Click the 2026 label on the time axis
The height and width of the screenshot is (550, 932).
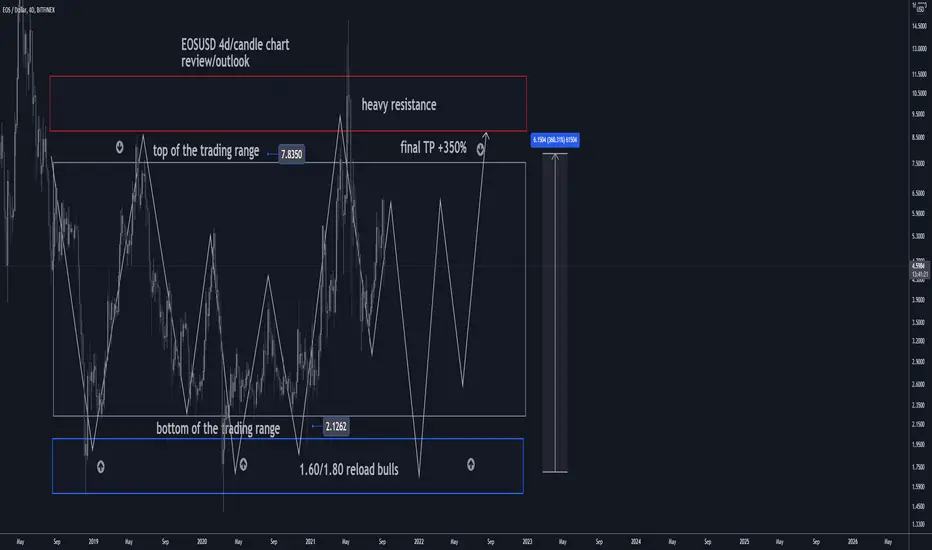853,542
